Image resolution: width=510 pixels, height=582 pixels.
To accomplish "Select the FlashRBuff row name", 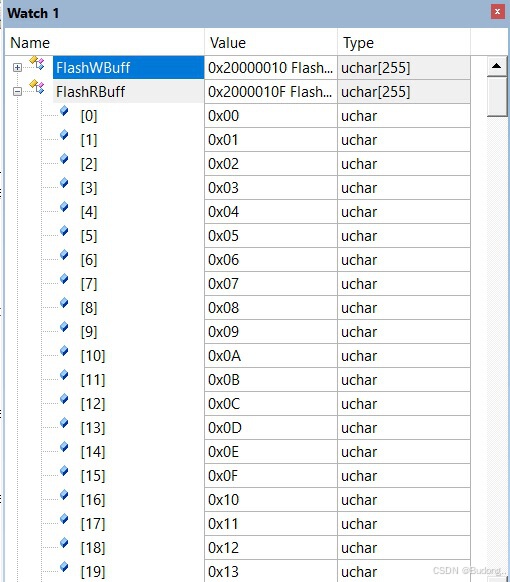I will click(128, 92).
